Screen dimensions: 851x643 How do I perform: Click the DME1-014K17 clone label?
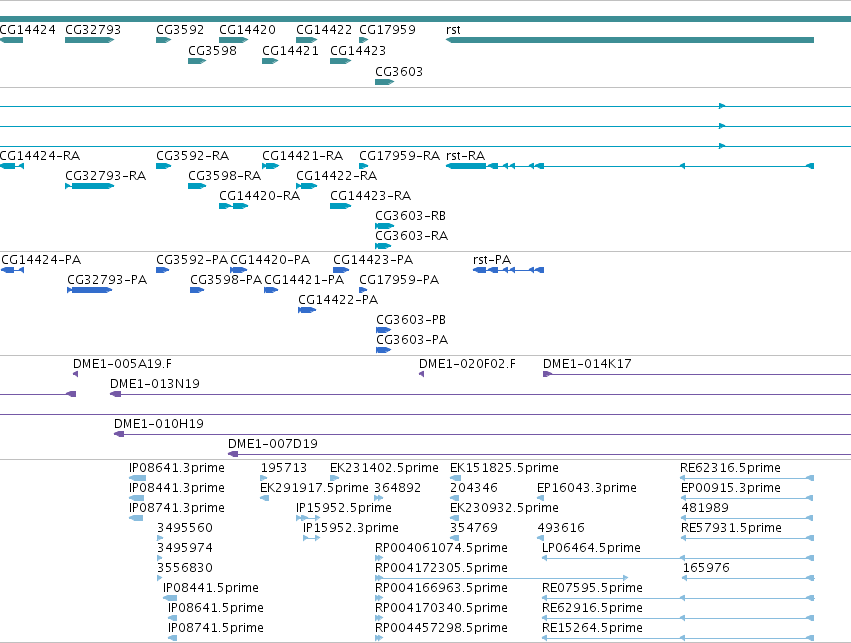click(587, 364)
